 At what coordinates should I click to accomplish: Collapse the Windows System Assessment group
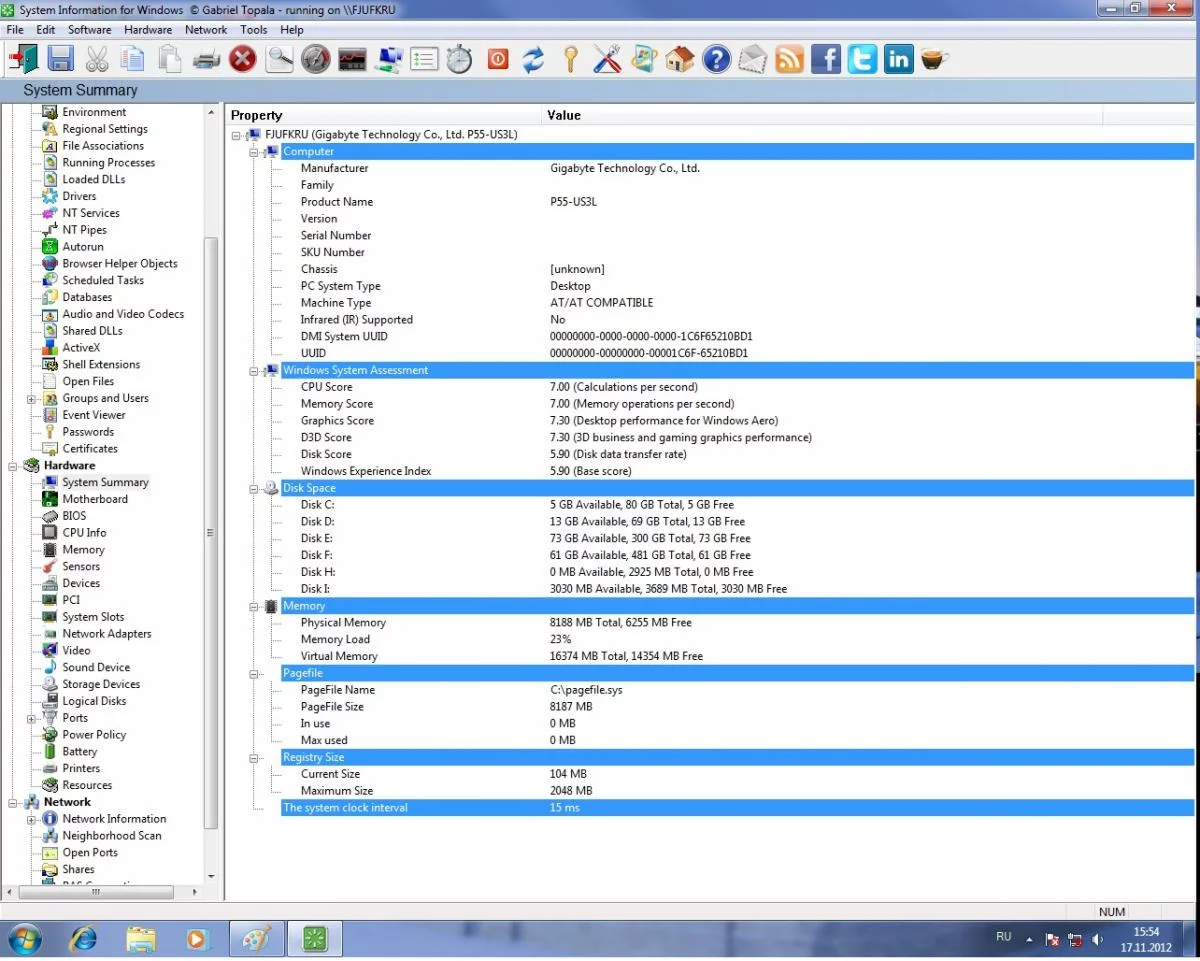(255, 370)
